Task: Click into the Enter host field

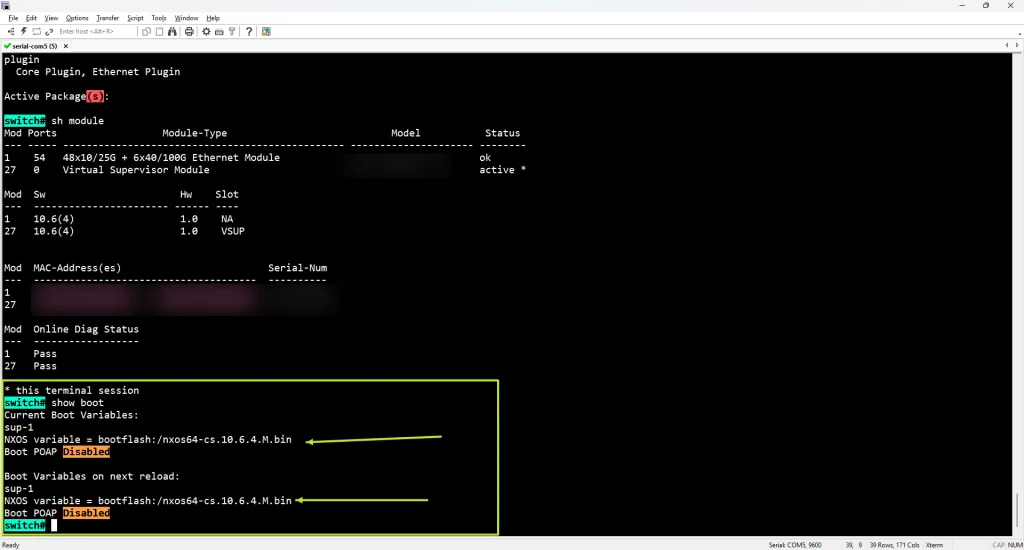Action: pyautogui.click(x=97, y=31)
